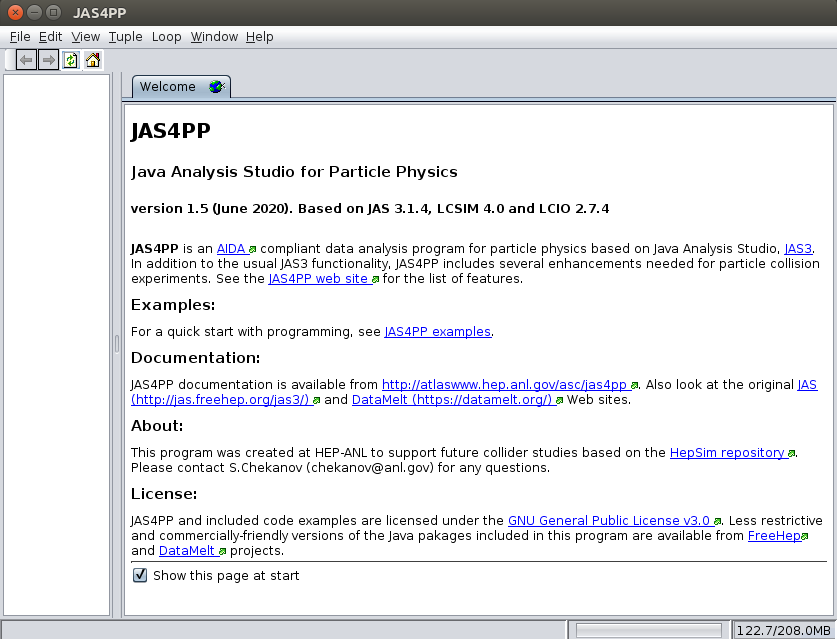This screenshot has width=837, height=639.
Task: Open the Loop menu
Action: 167,37
